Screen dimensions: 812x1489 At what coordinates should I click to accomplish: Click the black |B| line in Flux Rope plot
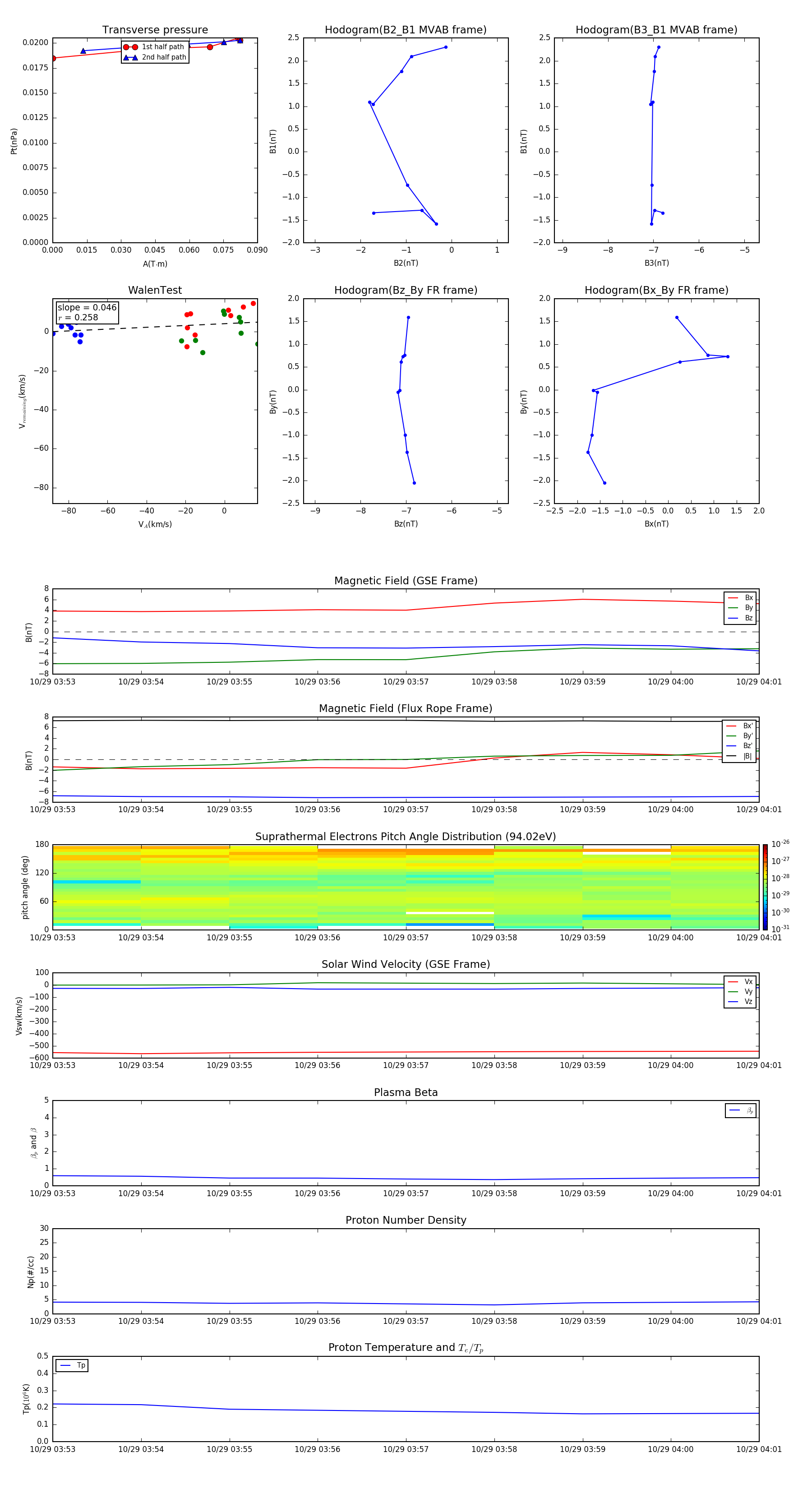[406, 720]
